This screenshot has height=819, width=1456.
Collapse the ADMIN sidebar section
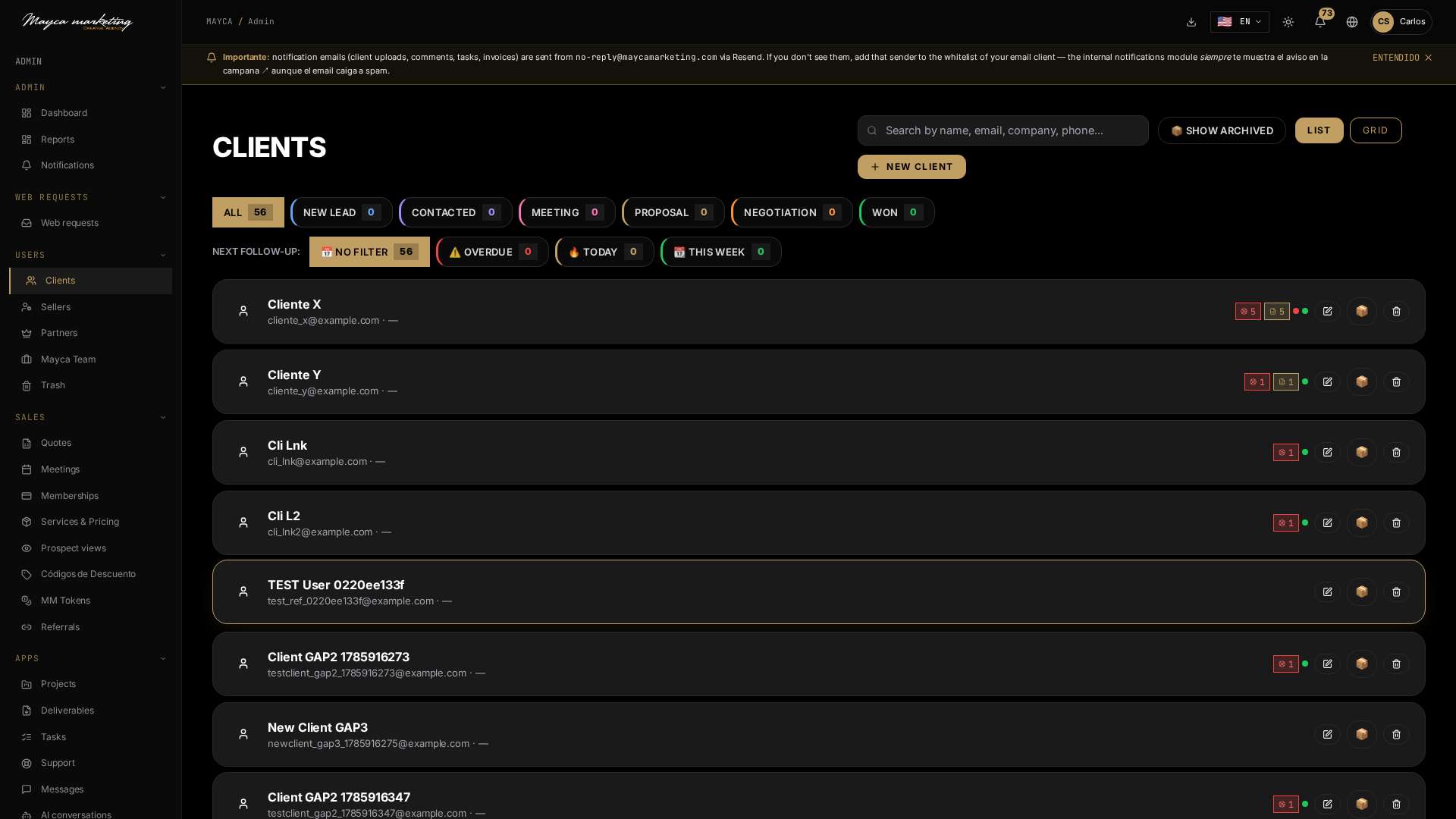(x=90, y=88)
